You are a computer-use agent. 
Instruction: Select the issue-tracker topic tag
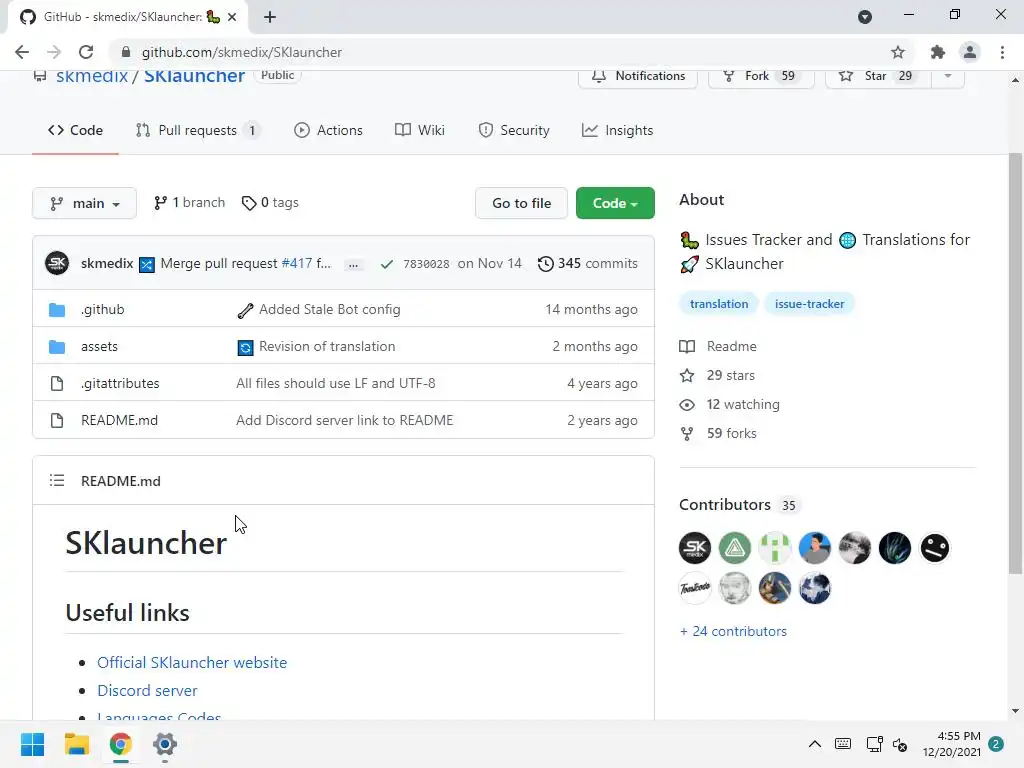point(809,304)
